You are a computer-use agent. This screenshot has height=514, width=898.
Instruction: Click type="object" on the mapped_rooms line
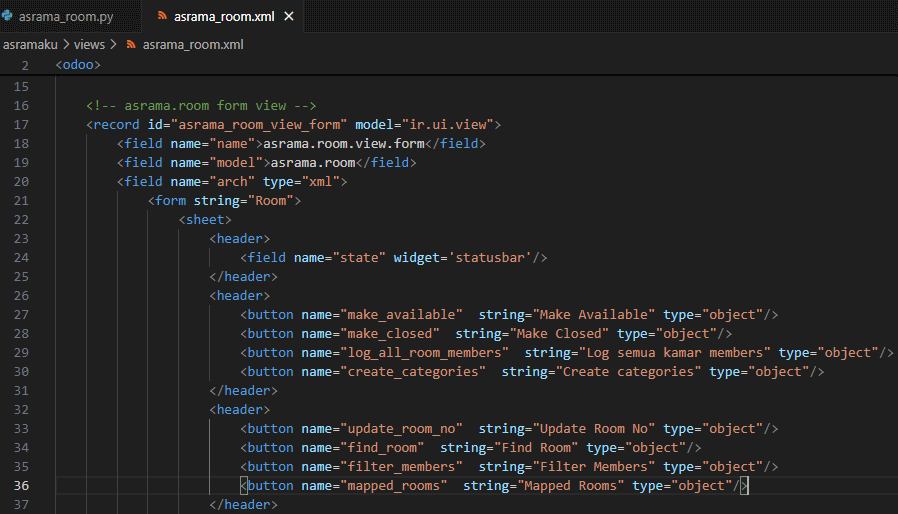[x=682, y=485]
